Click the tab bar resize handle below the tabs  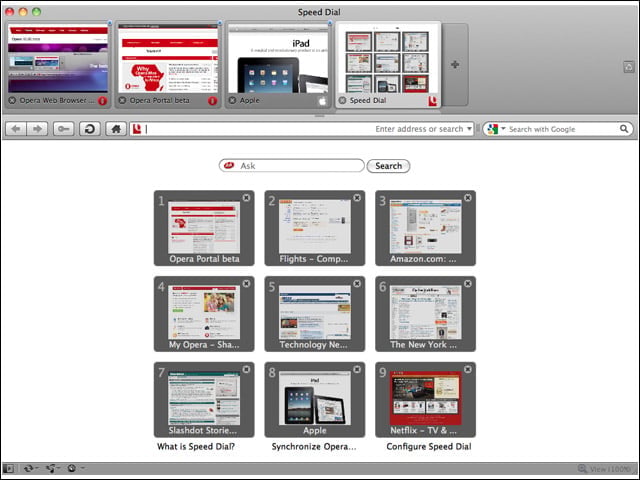point(320,116)
